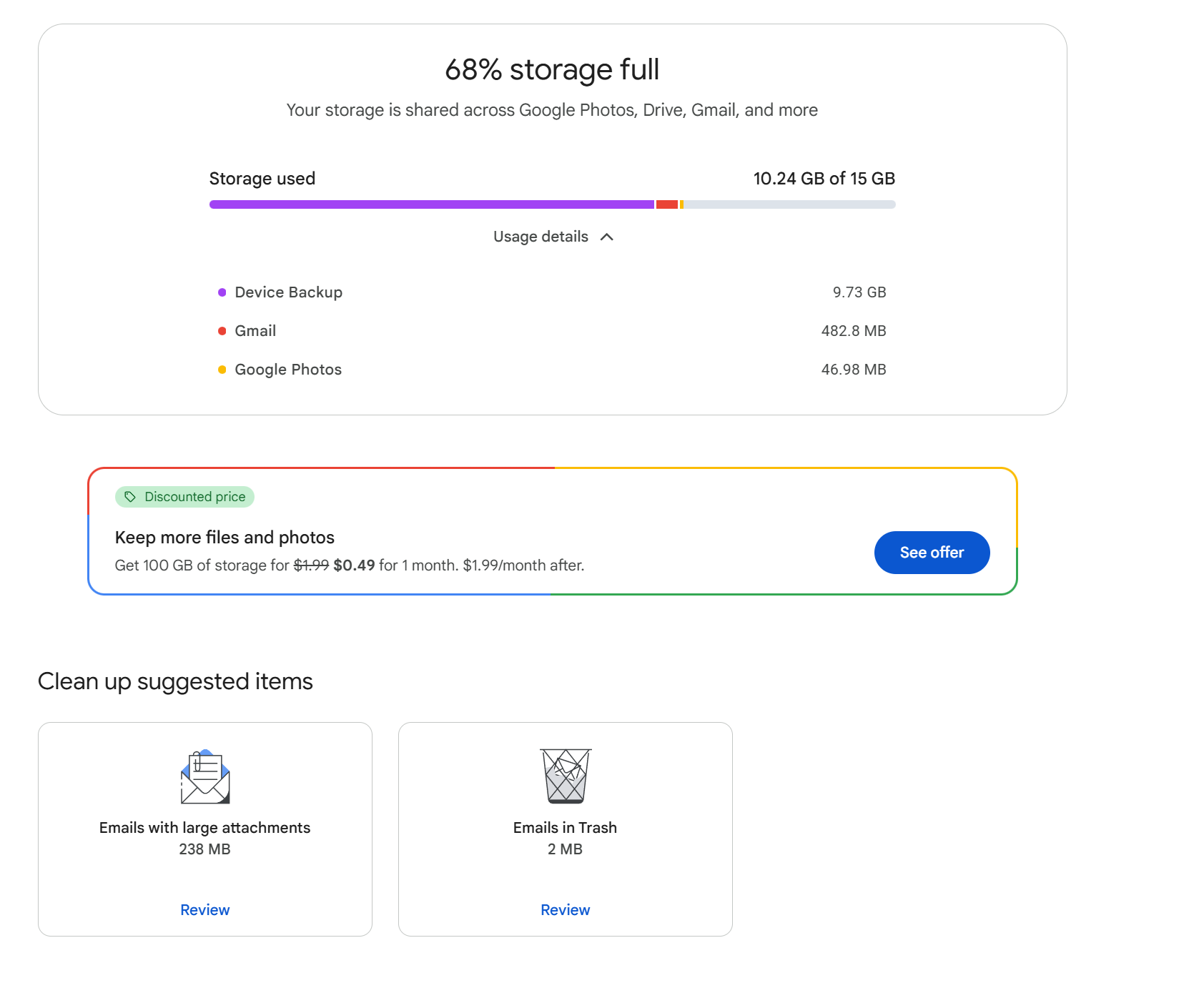This screenshot has height=983, width=1204.
Task: Click the yellow Google Photos dot
Action: [x=222, y=370]
